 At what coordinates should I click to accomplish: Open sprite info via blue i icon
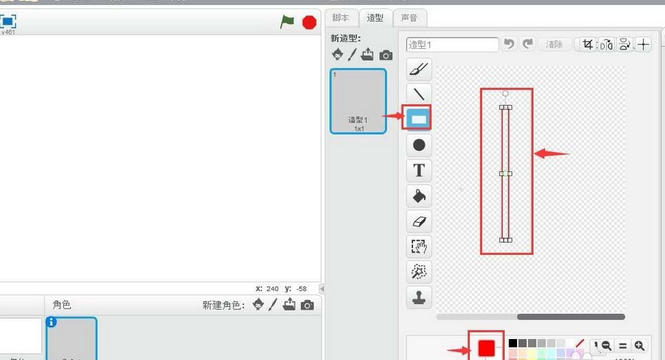[51, 322]
